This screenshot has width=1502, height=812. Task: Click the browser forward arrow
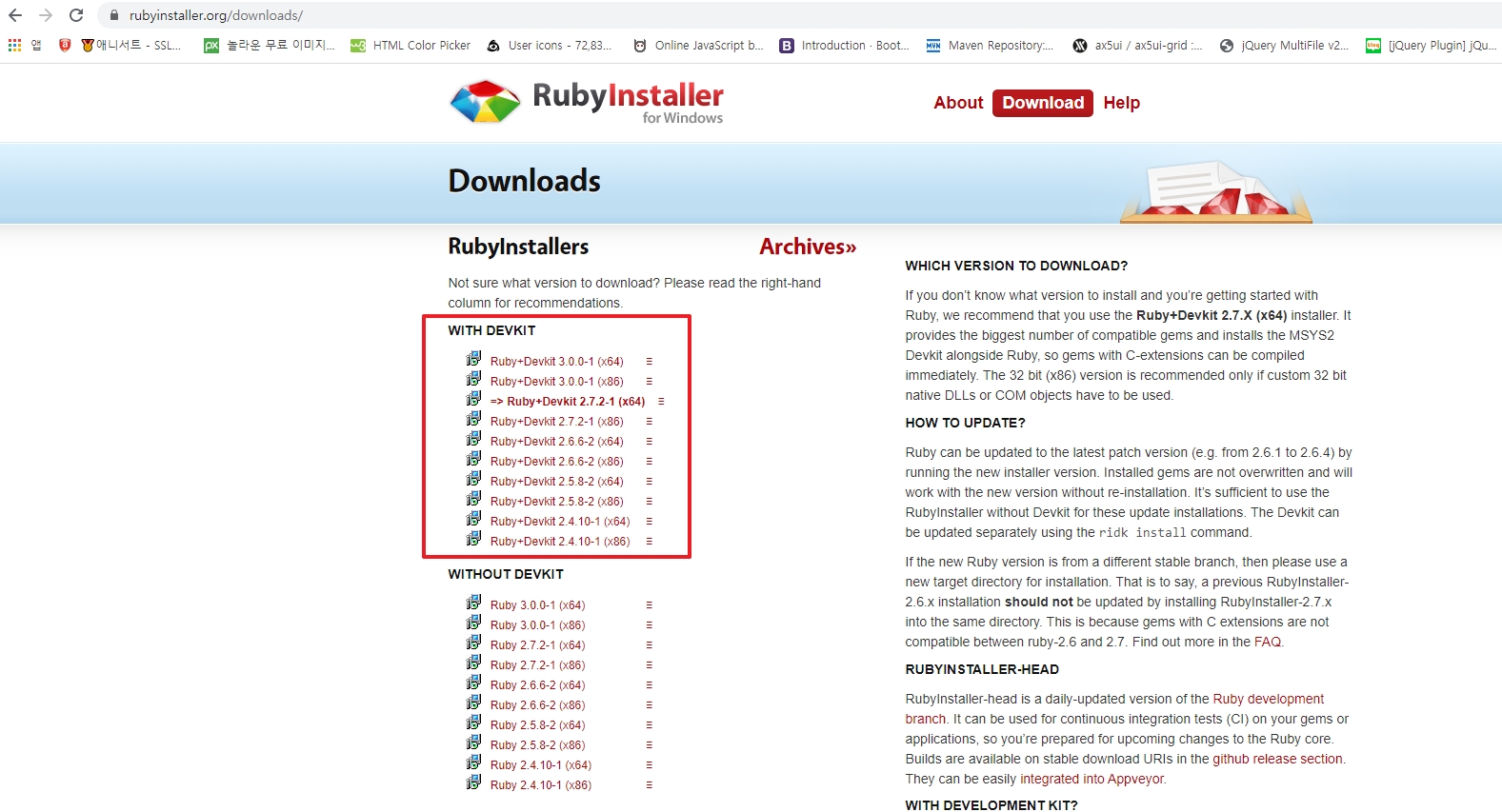pyautogui.click(x=46, y=15)
